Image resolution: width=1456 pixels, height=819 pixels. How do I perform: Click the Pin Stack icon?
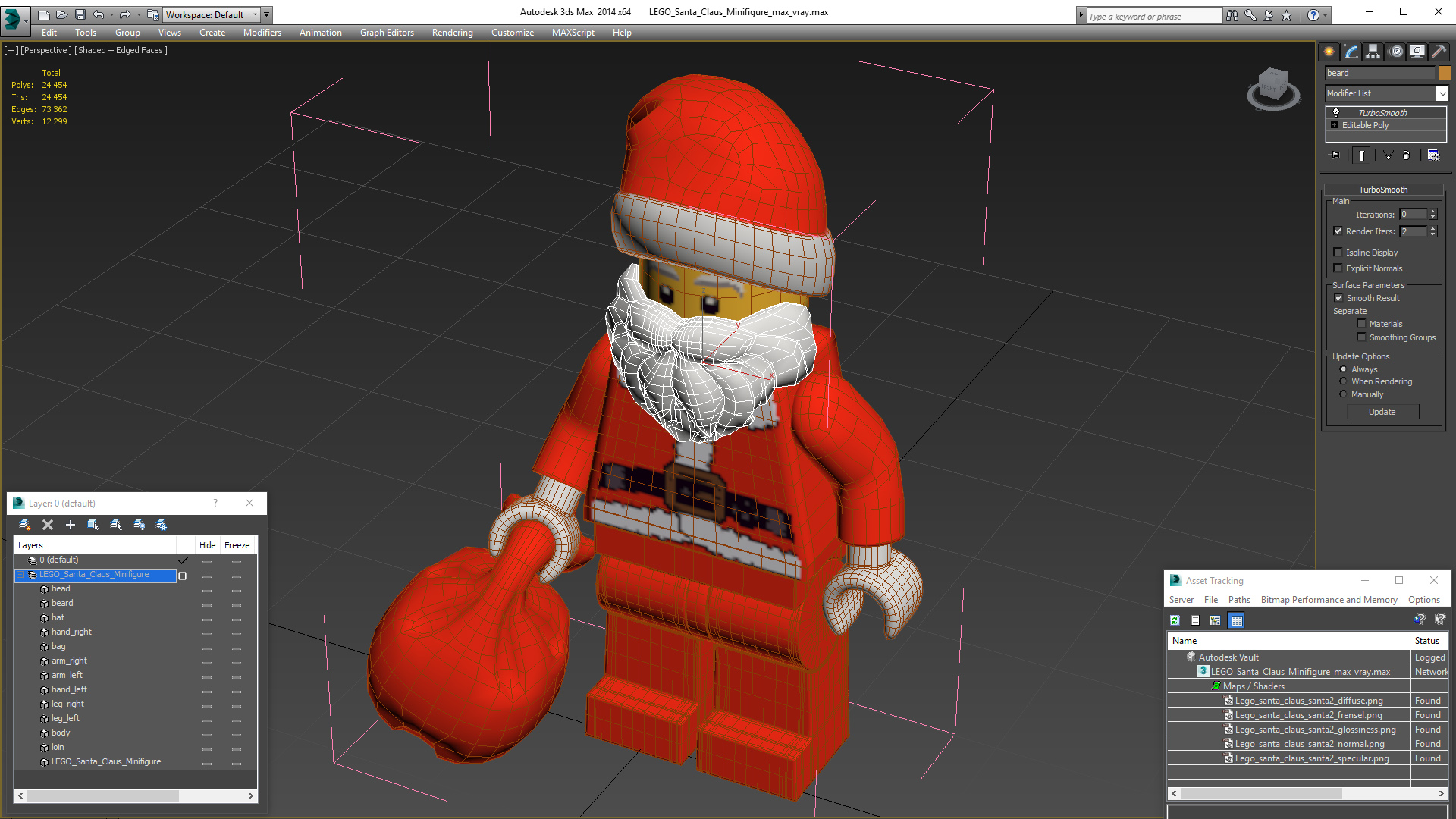coord(1335,155)
